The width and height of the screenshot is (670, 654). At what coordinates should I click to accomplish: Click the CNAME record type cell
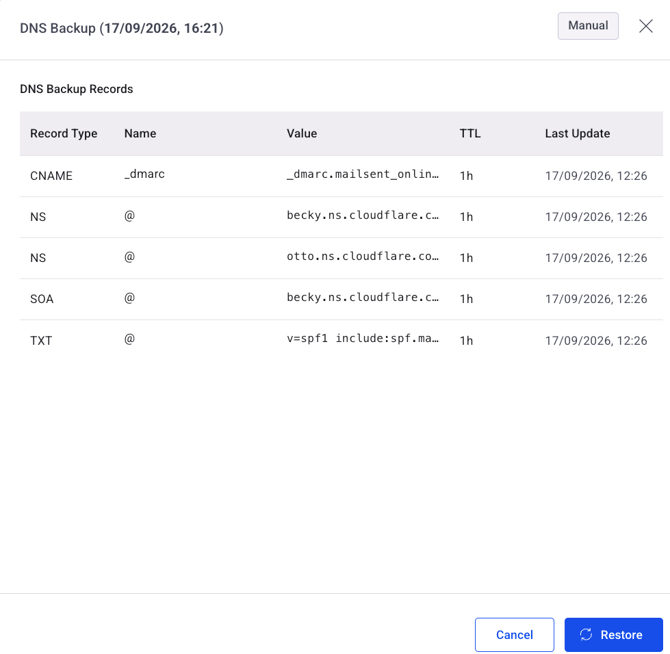[x=51, y=176]
